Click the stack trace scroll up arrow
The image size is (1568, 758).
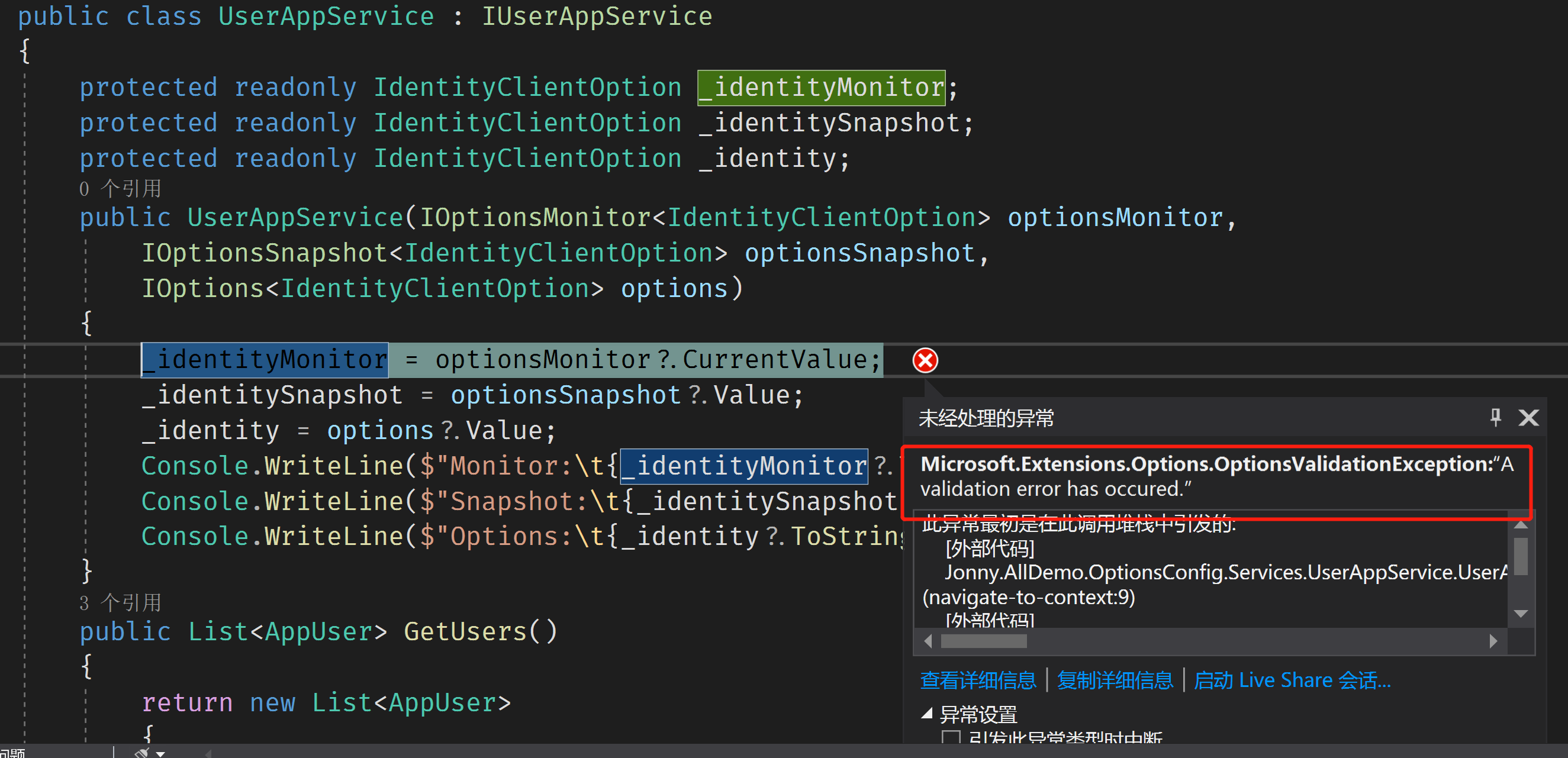(x=1521, y=524)
